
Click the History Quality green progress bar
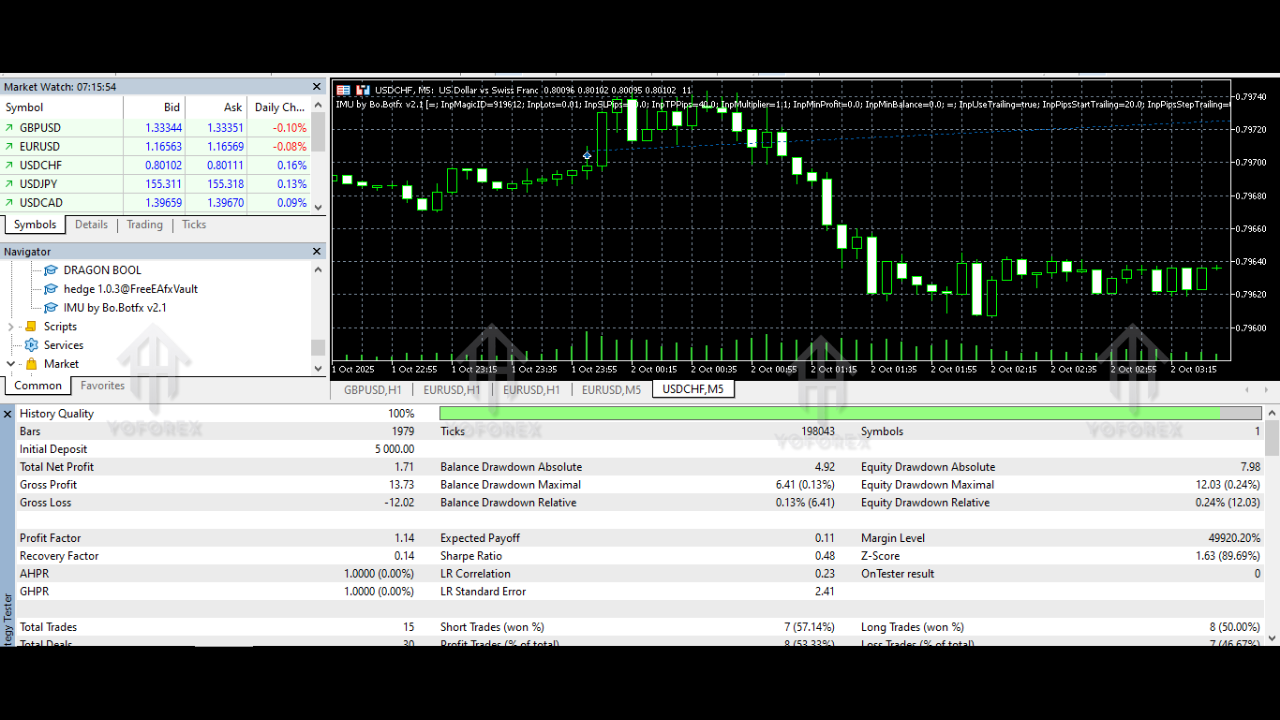coord(828,413)
